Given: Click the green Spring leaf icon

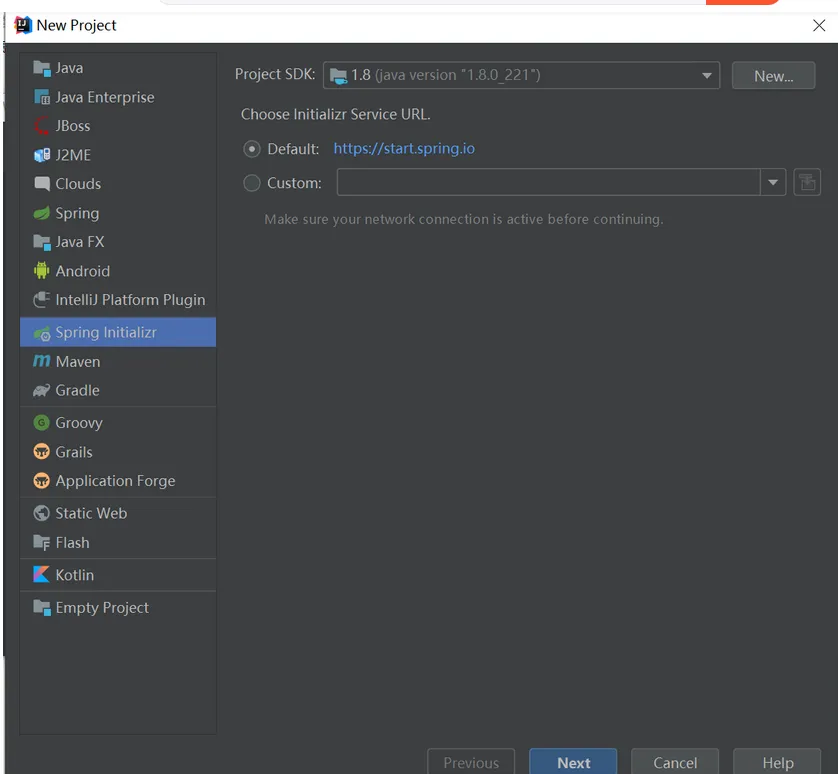Looking at the screenshot, I should click(42, 213).
